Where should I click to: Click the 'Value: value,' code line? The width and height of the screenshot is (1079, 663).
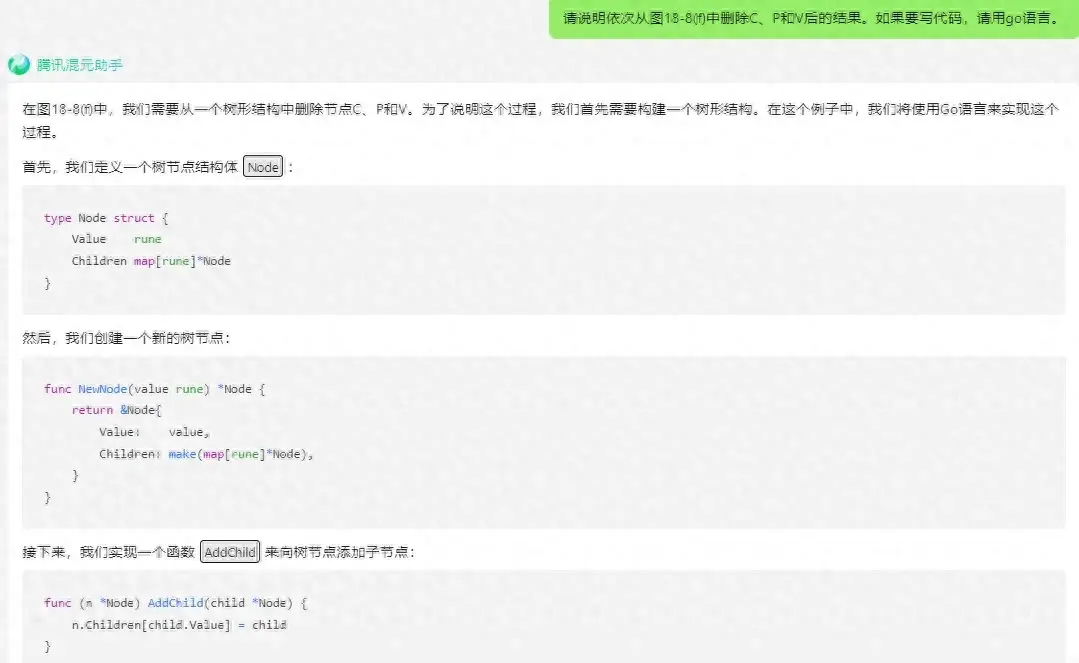point(154,432)
